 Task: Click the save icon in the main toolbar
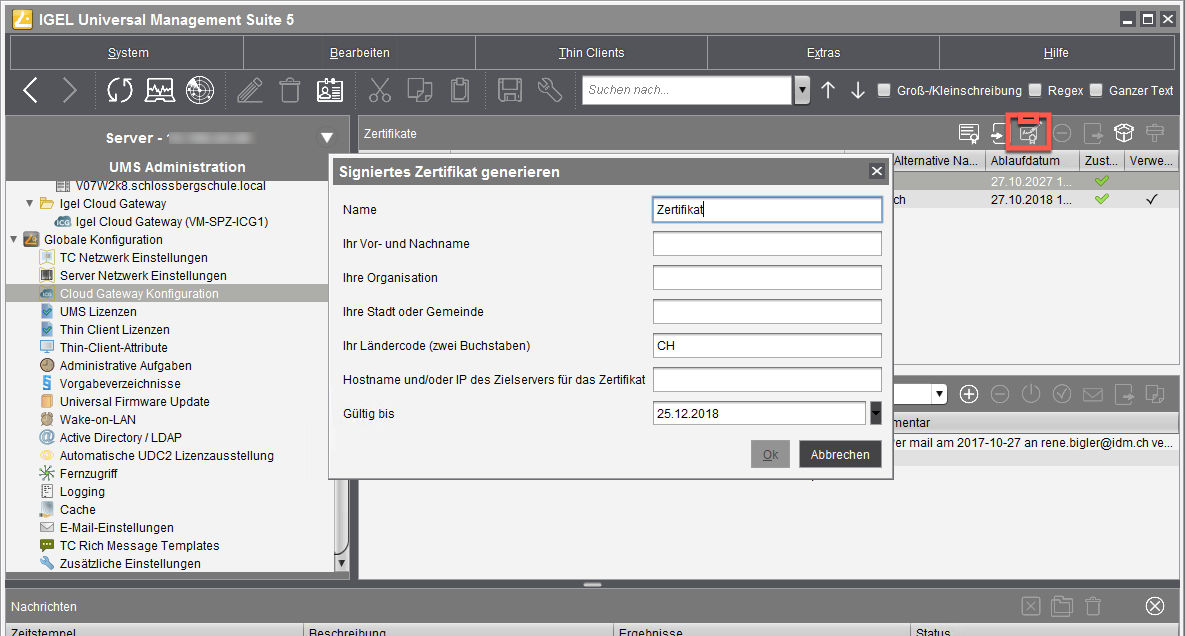tap(510, 90)
